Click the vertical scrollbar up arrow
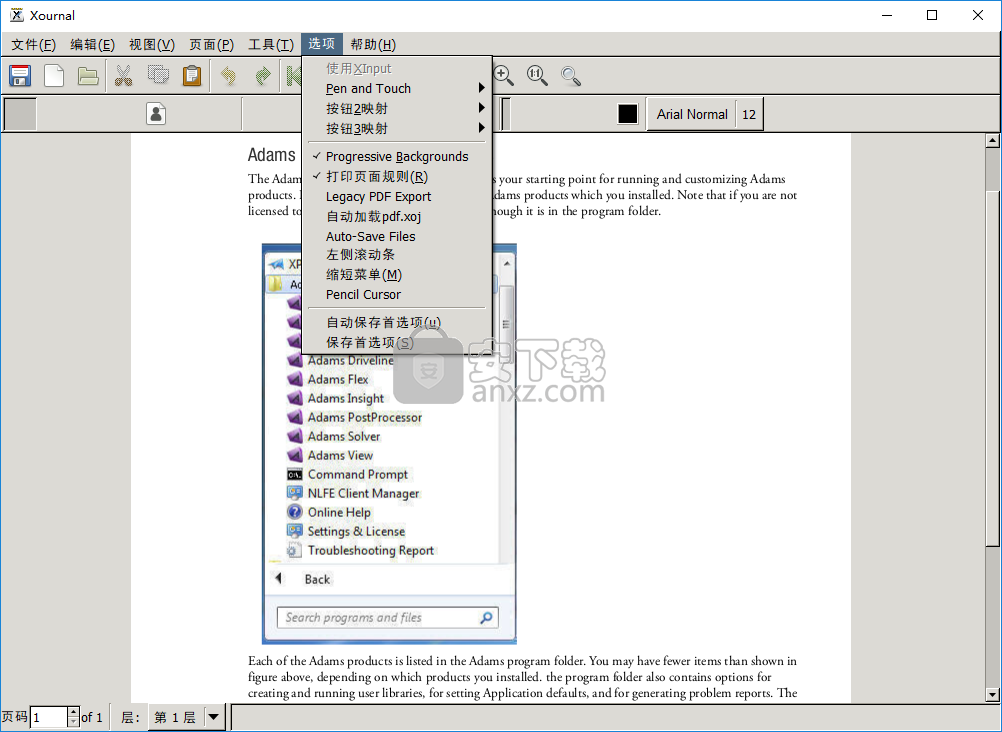Viewport: 1002px width, 732px height. click(x=992, y=140)
